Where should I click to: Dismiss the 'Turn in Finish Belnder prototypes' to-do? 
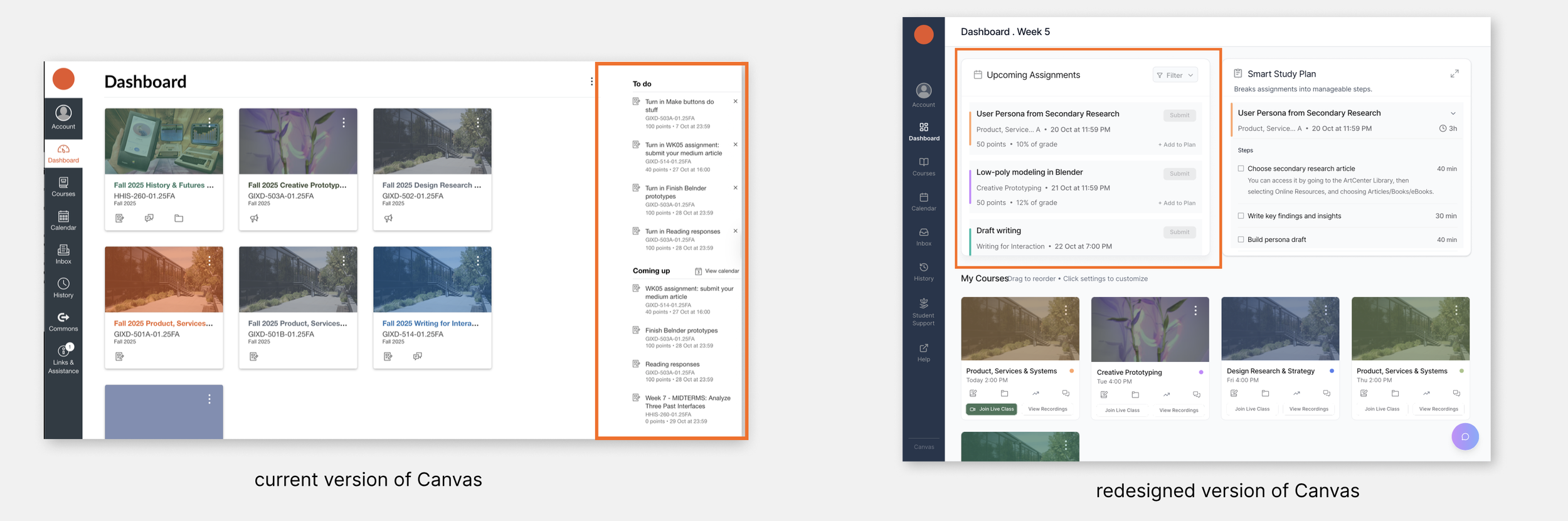tap(736, 188)
